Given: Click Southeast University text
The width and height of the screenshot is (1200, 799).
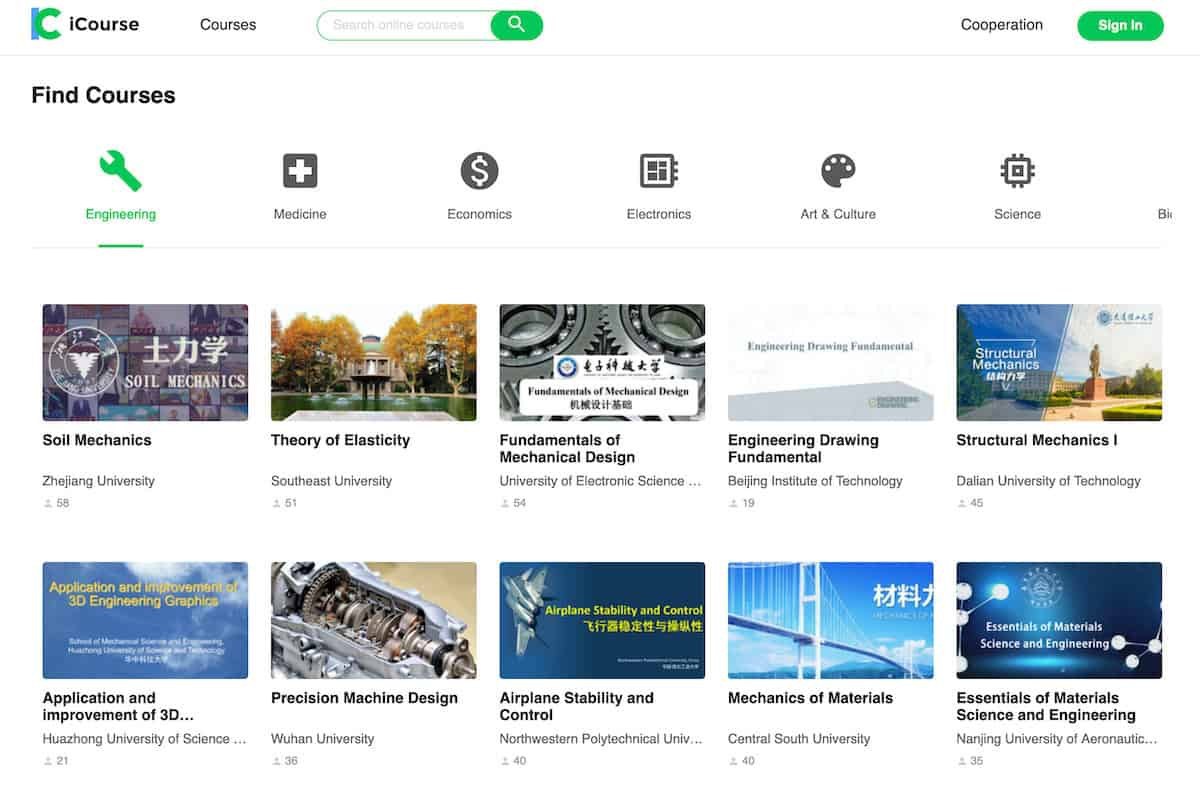Looking at the screenshot, I should coord(331,481).
